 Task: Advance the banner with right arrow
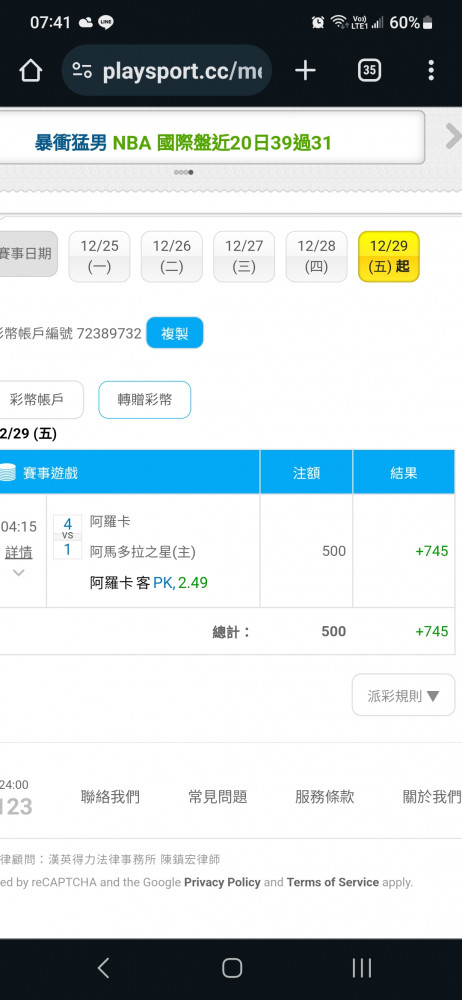point(452,136)
